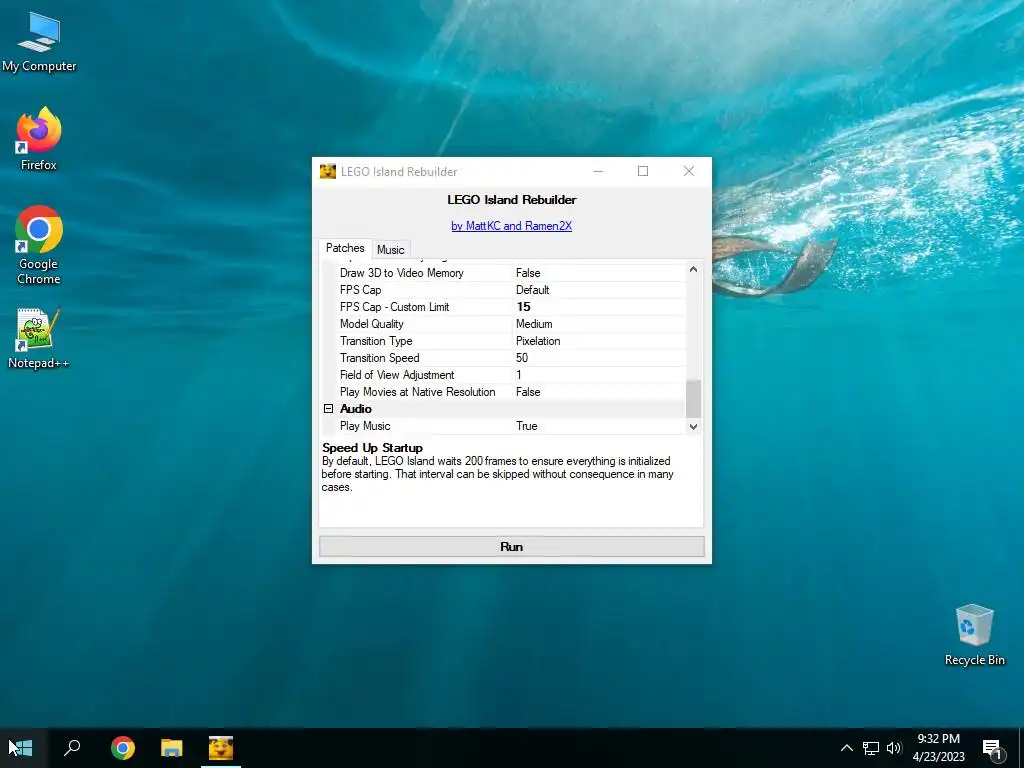Select the FPS Cap - Custom Limit label
1024x768 pixels.
[x=394, y=307]
